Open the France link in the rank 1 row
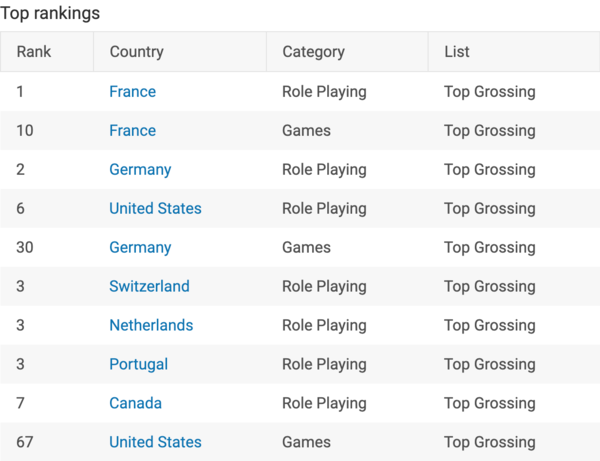This screenshot has height=461, width=600. coord(132,92)
